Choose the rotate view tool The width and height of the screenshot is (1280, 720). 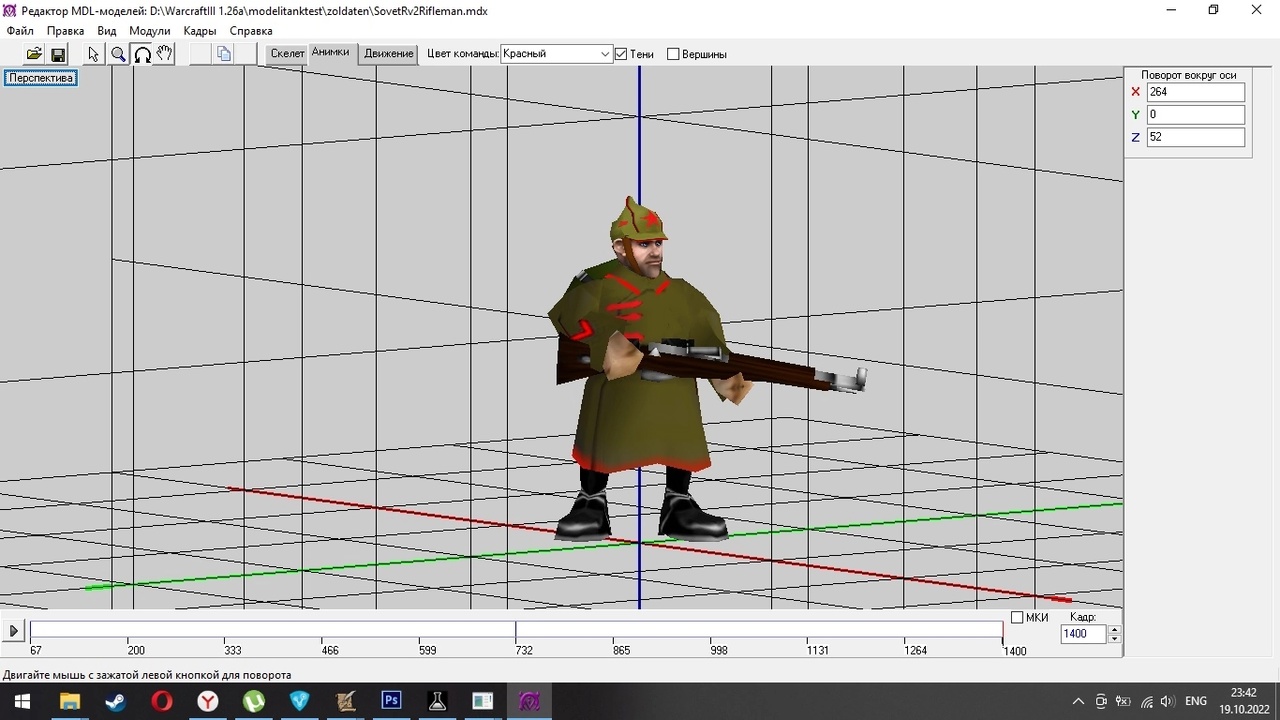(142, 54)
